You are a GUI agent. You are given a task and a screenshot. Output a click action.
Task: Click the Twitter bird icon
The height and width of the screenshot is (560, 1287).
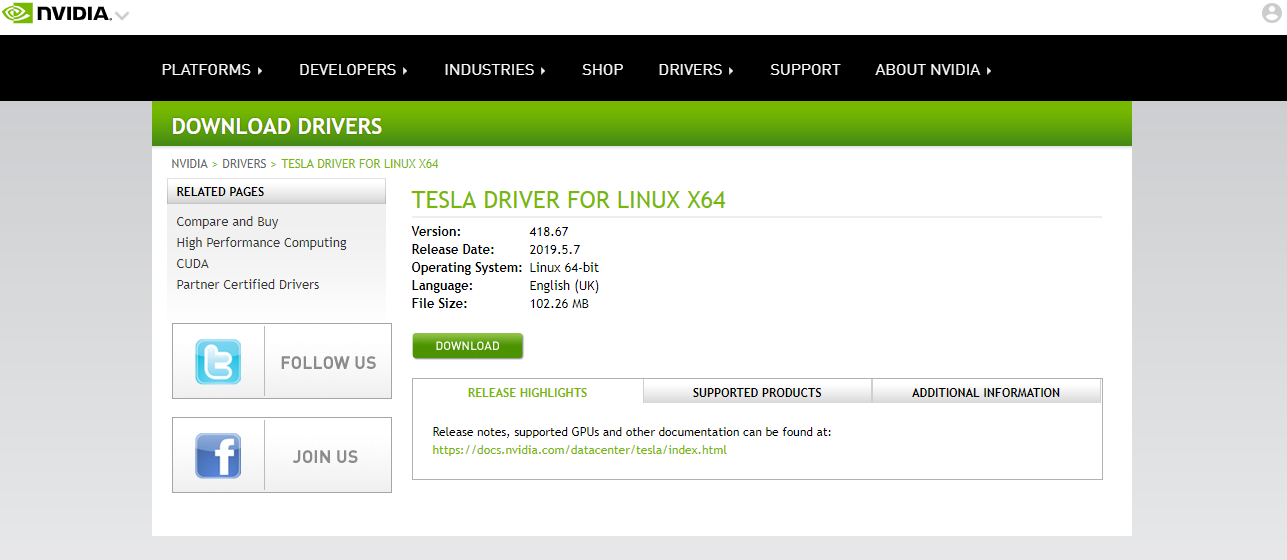point(218,362)
